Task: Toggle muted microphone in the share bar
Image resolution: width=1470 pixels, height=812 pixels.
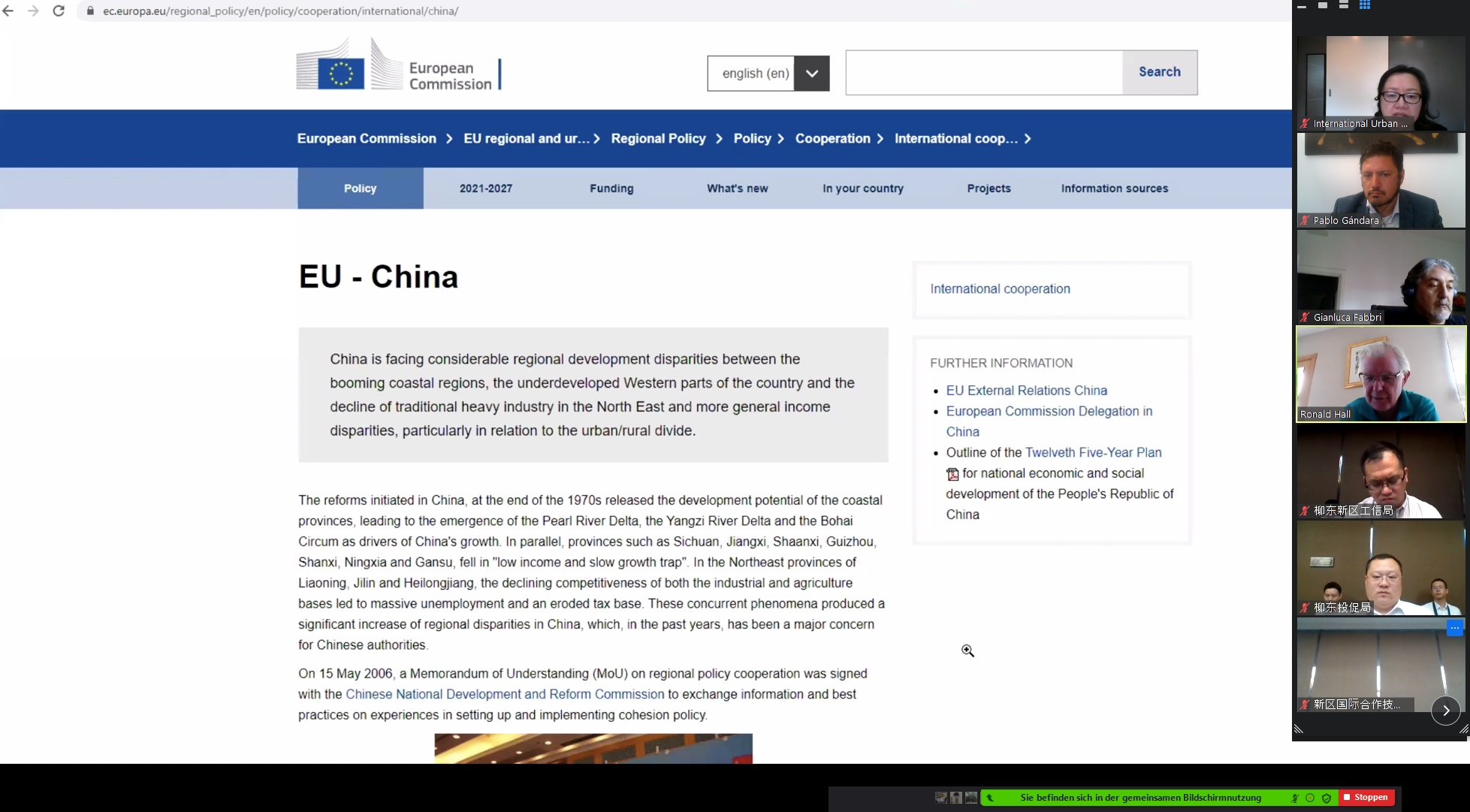Action: 1294,798
